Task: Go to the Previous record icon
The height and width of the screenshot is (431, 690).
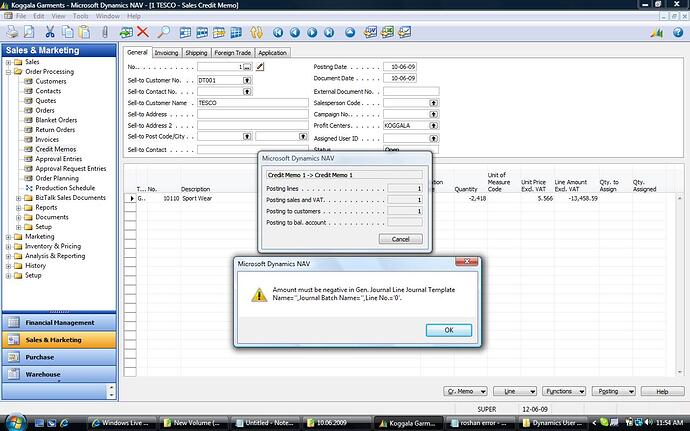Action: (295, 32)
